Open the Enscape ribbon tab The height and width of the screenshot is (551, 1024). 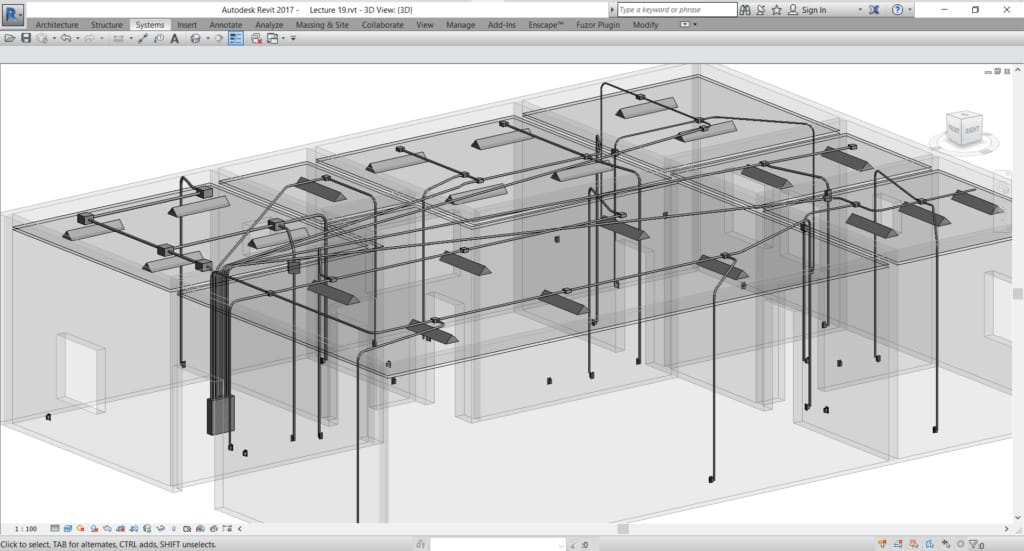[545, 25]
